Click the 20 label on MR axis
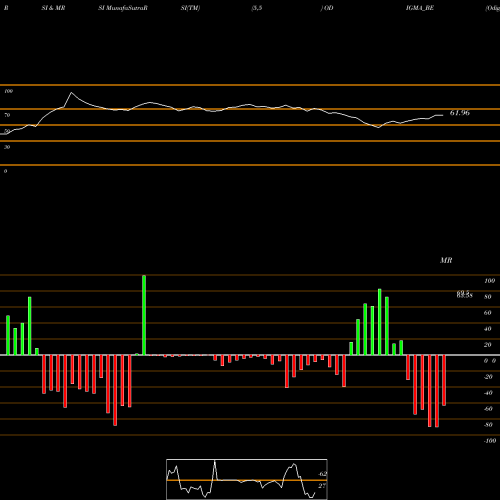 488,345
